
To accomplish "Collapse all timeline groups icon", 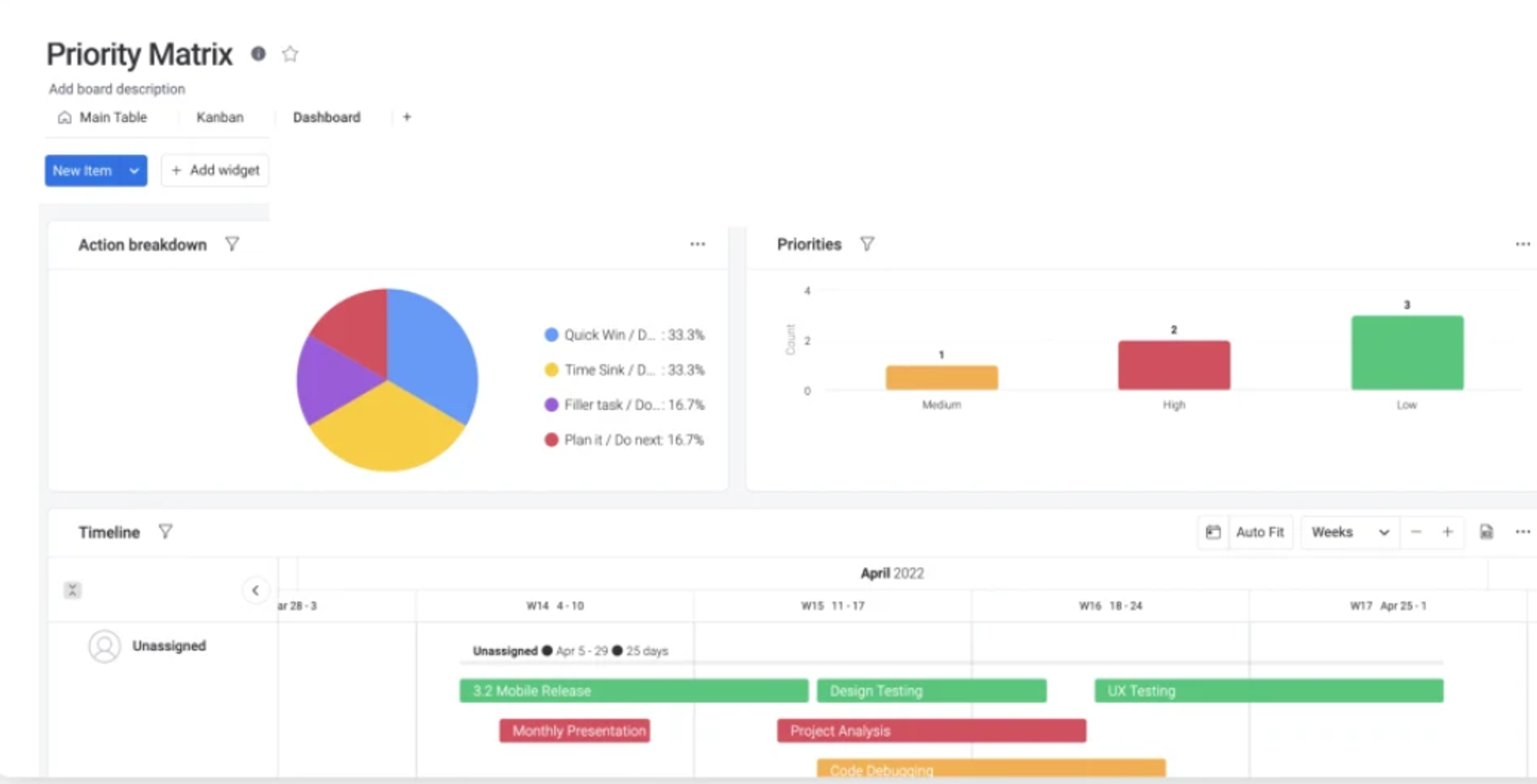I will point(72,590).
